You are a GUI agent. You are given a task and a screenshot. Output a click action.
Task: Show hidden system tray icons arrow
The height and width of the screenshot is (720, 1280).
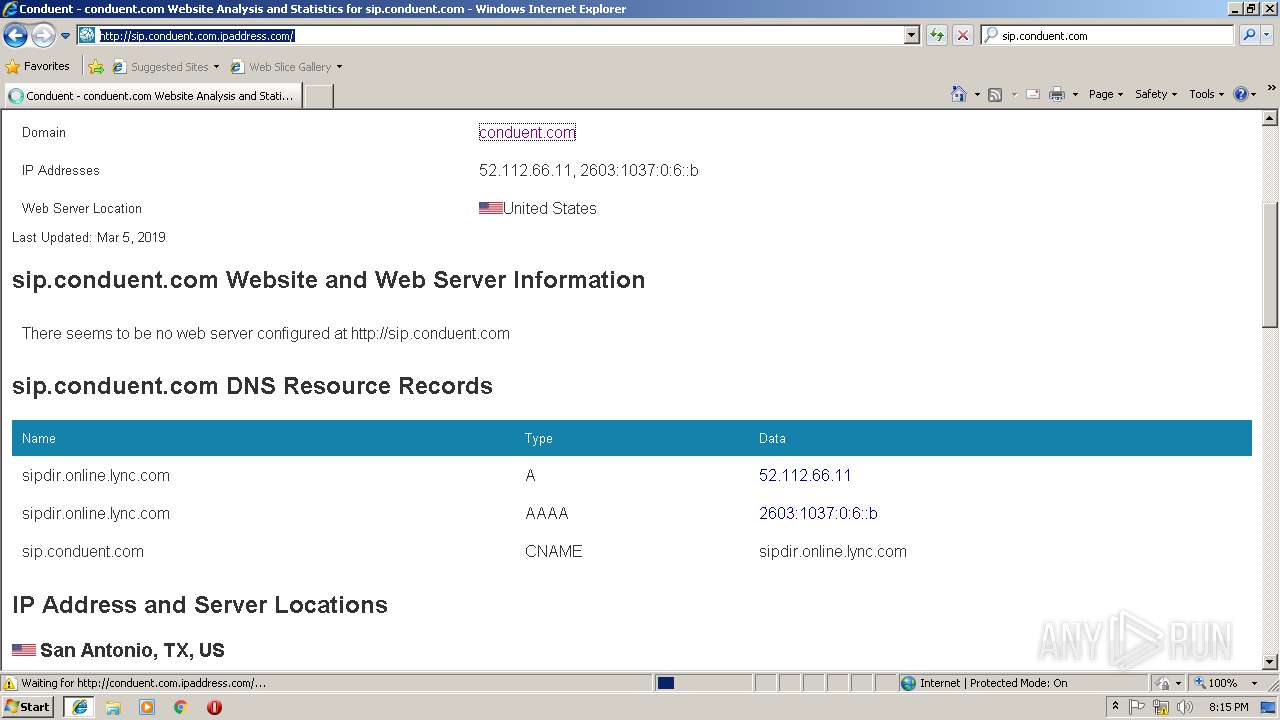click(1115, 707)
